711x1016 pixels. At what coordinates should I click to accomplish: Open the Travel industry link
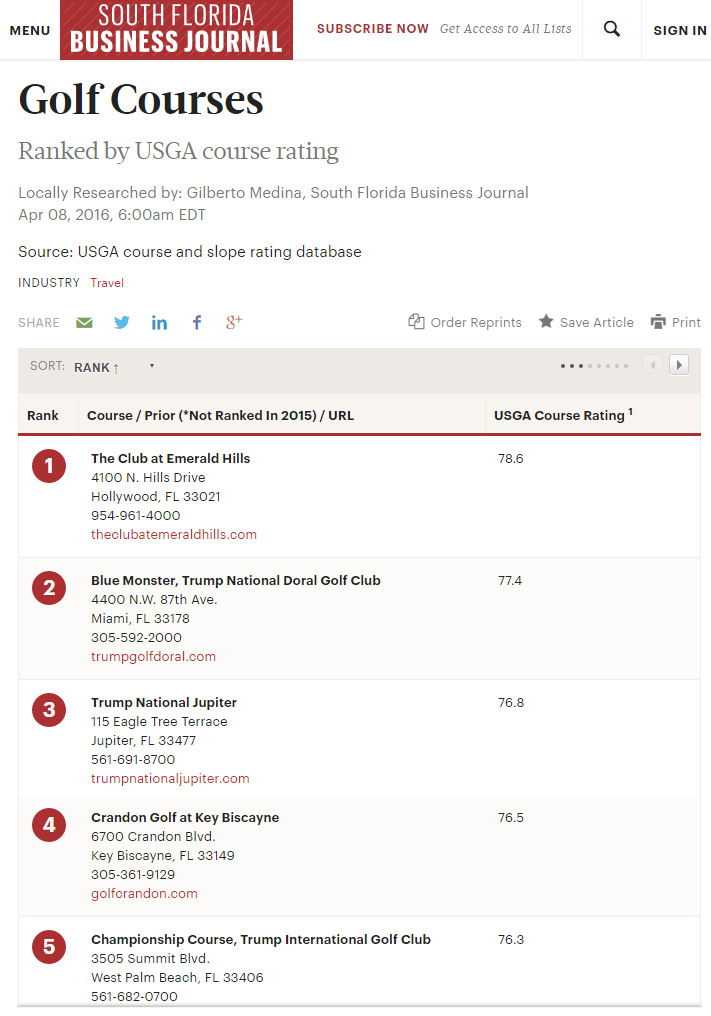coord(107,283)
